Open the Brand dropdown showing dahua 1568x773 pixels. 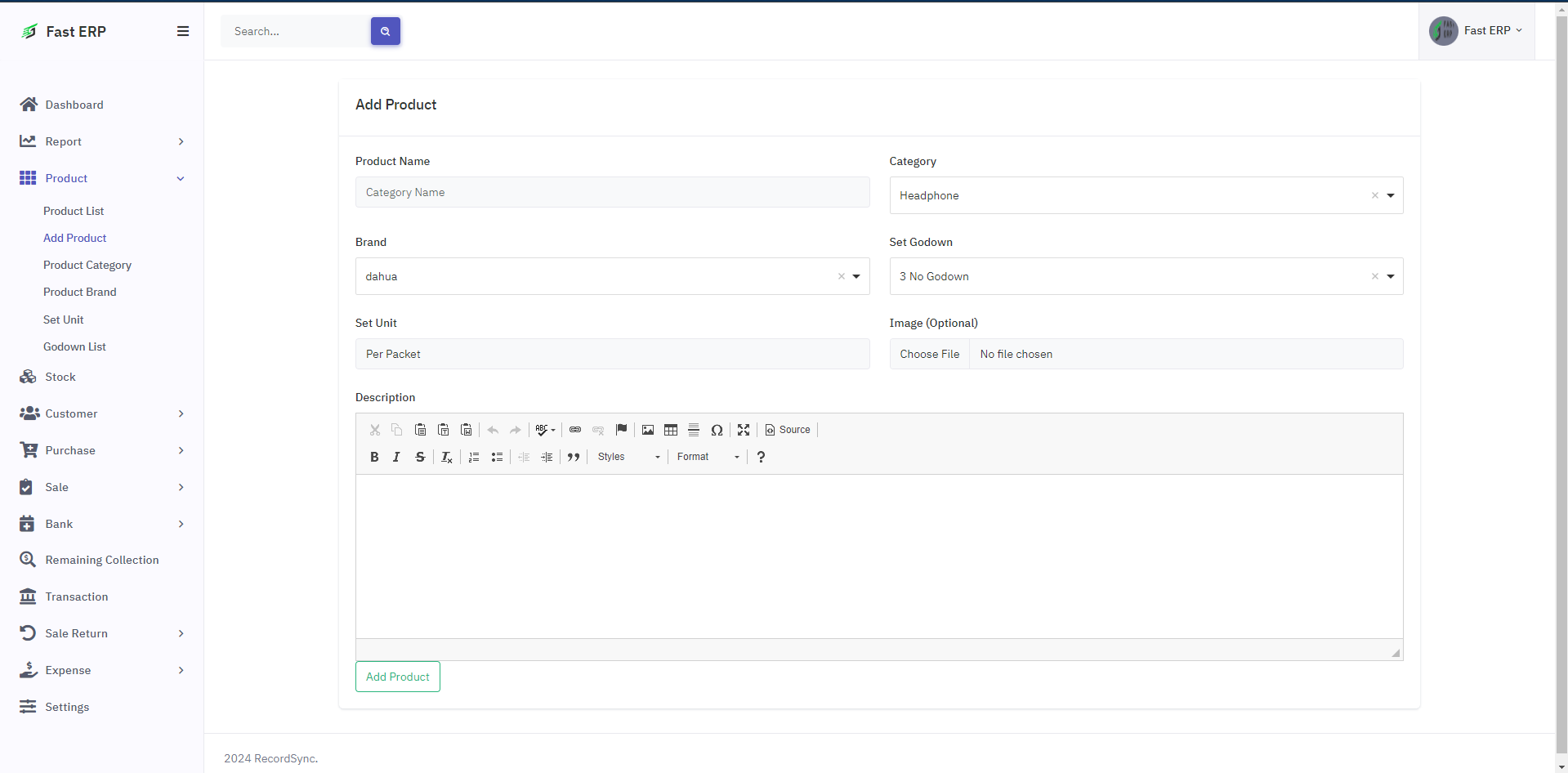point(612,276)
